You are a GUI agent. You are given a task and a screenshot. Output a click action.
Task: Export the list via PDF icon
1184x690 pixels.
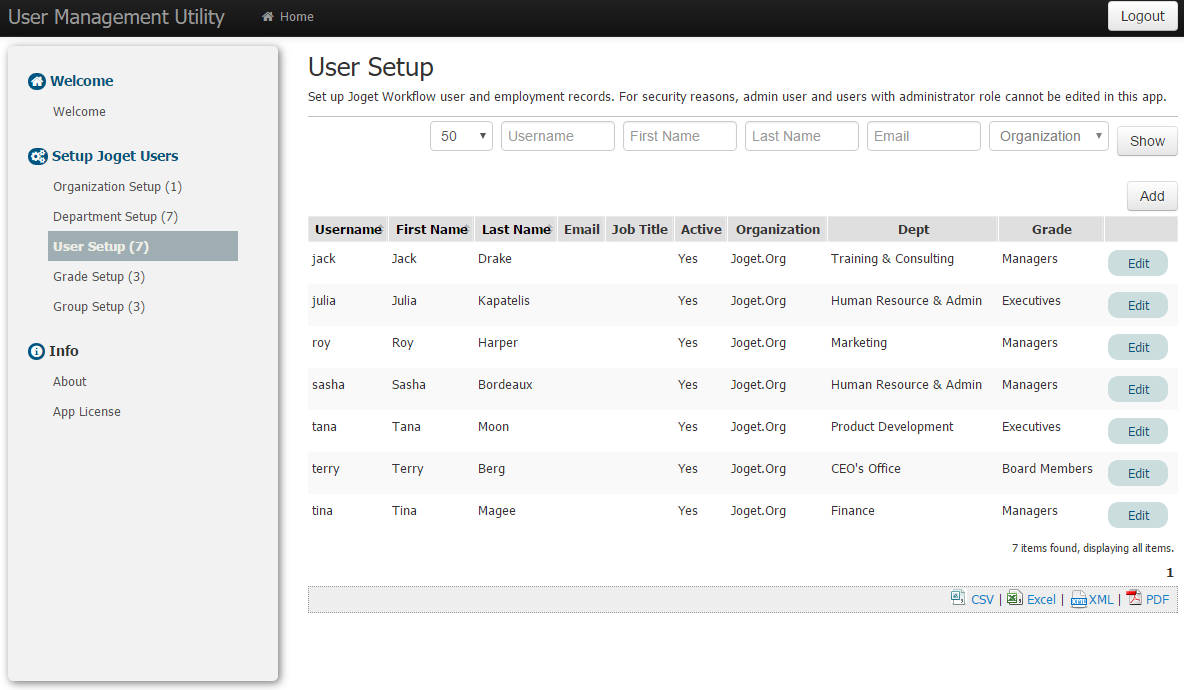[x=1134, y=598]
